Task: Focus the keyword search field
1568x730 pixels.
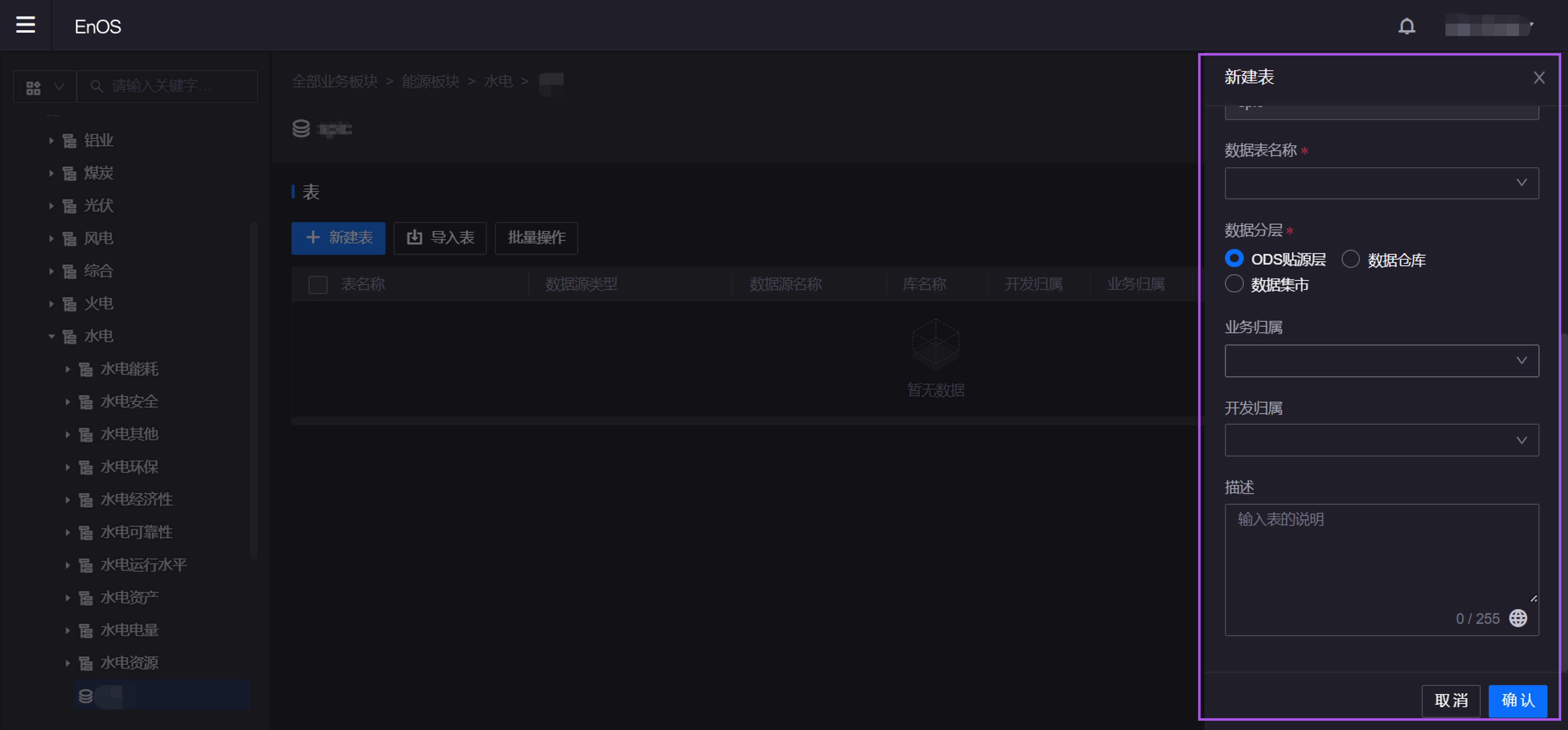Action: [167, 86]
